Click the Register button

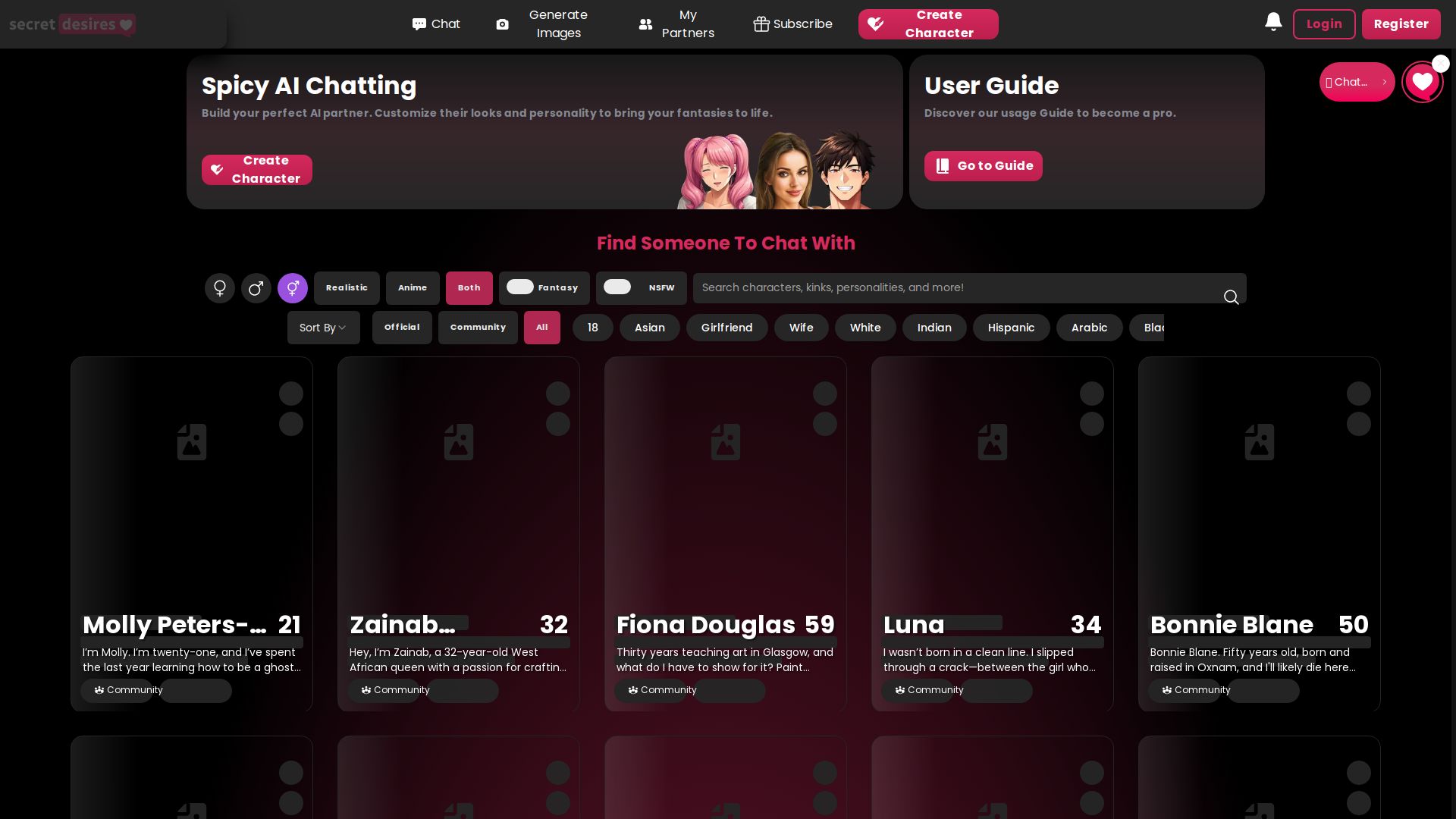[x=1401, y=24]
